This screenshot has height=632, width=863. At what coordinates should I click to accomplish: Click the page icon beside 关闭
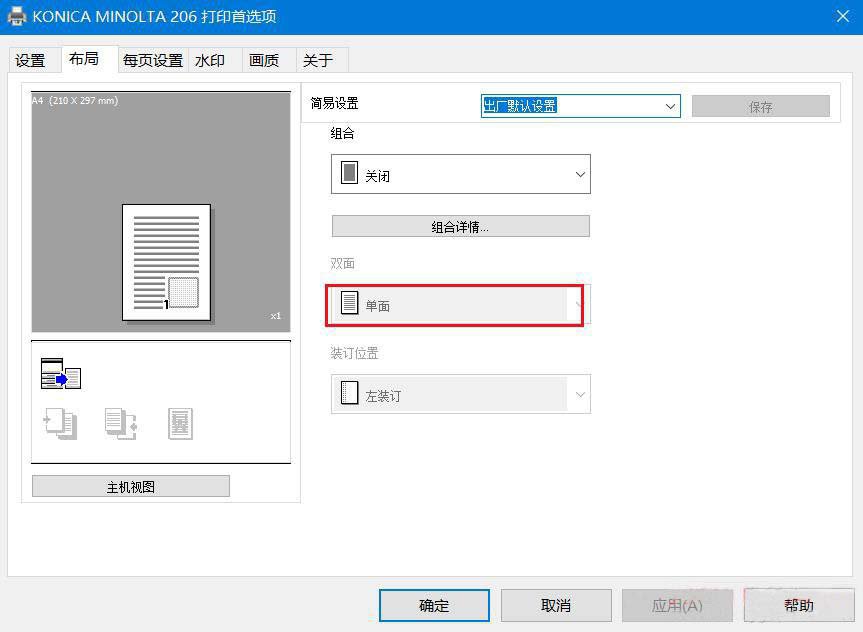tap(349, 172)
